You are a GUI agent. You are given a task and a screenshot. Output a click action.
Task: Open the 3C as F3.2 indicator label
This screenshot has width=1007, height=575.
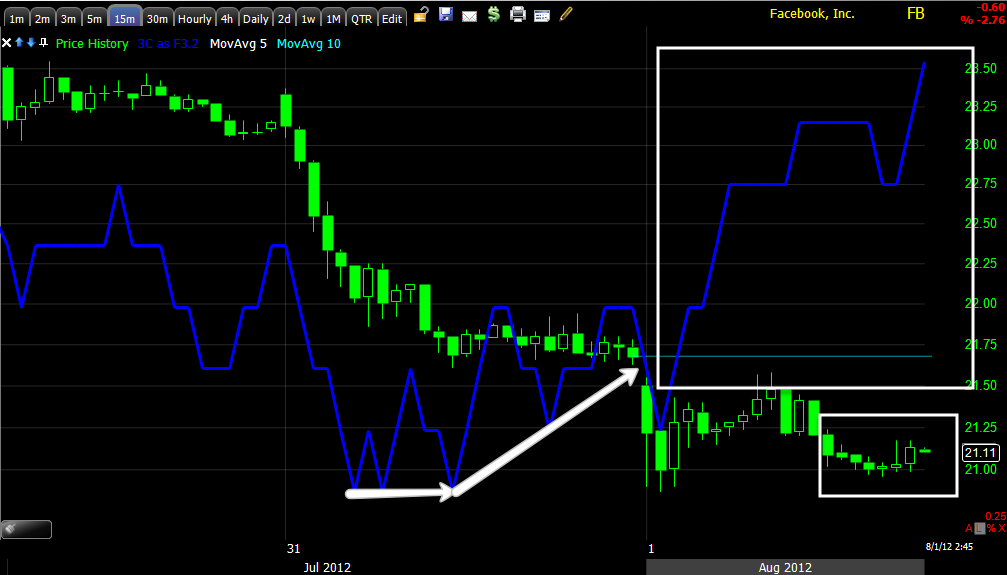pos(168,44)
